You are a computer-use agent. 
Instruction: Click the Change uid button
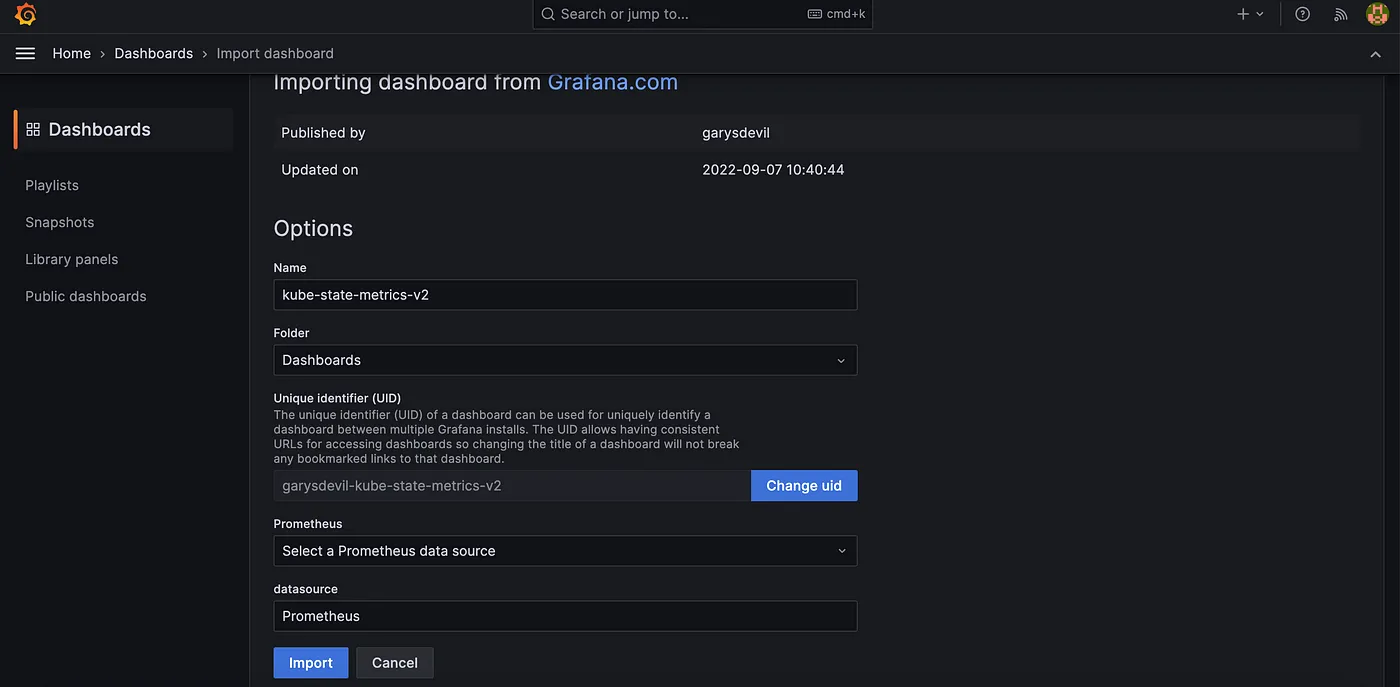tap(804, 486)
